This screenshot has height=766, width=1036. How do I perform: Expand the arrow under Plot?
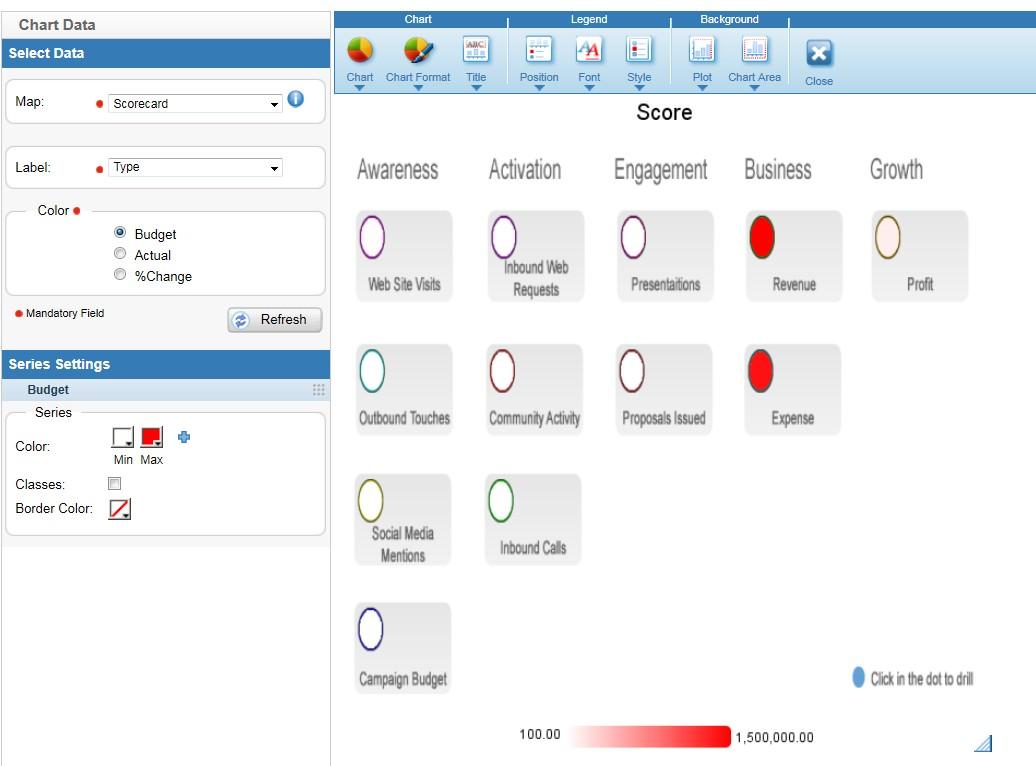(x=702, y=88)
